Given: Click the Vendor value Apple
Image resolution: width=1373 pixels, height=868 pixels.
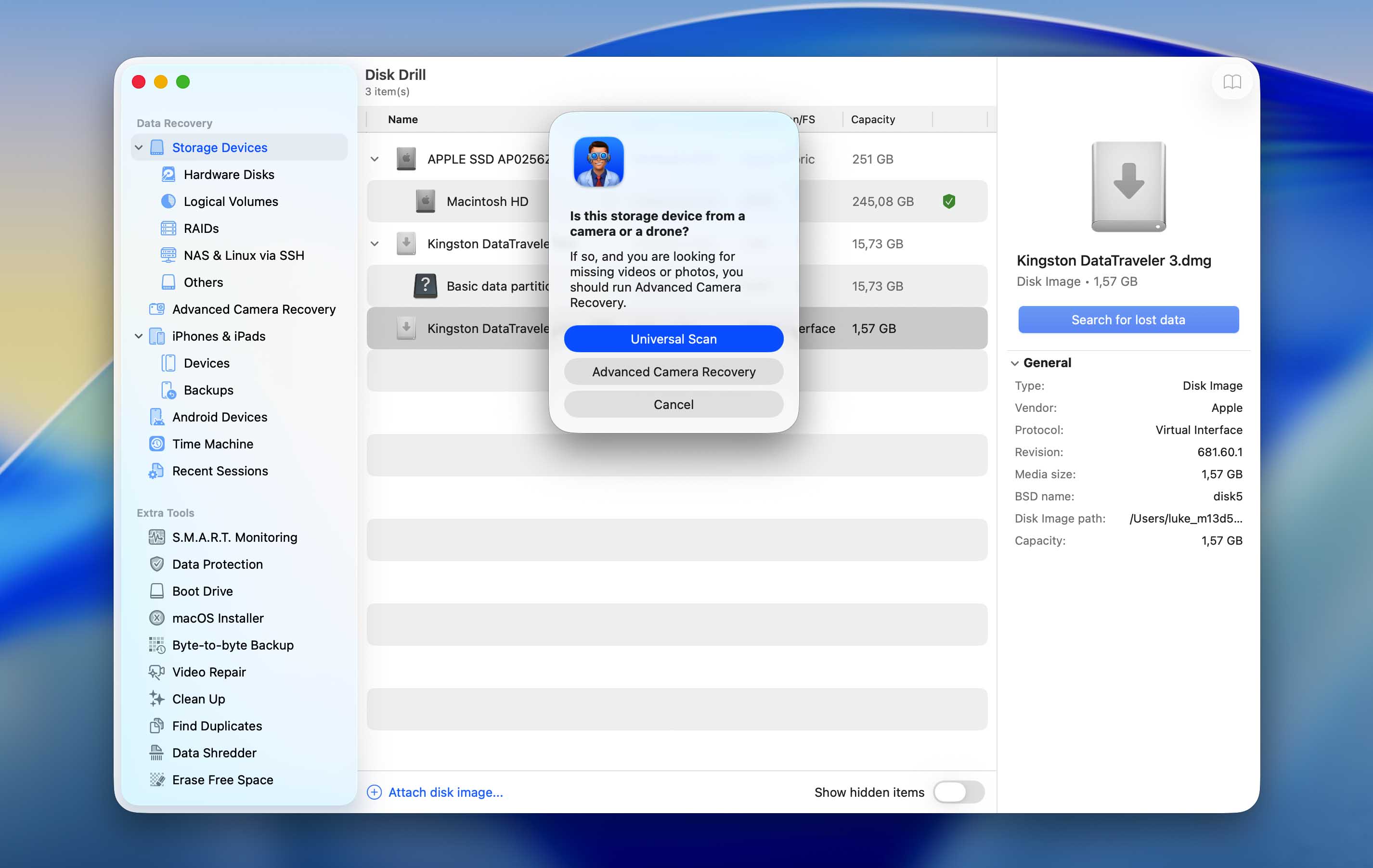Looking at the screenshot, I should coord(1227,408).
